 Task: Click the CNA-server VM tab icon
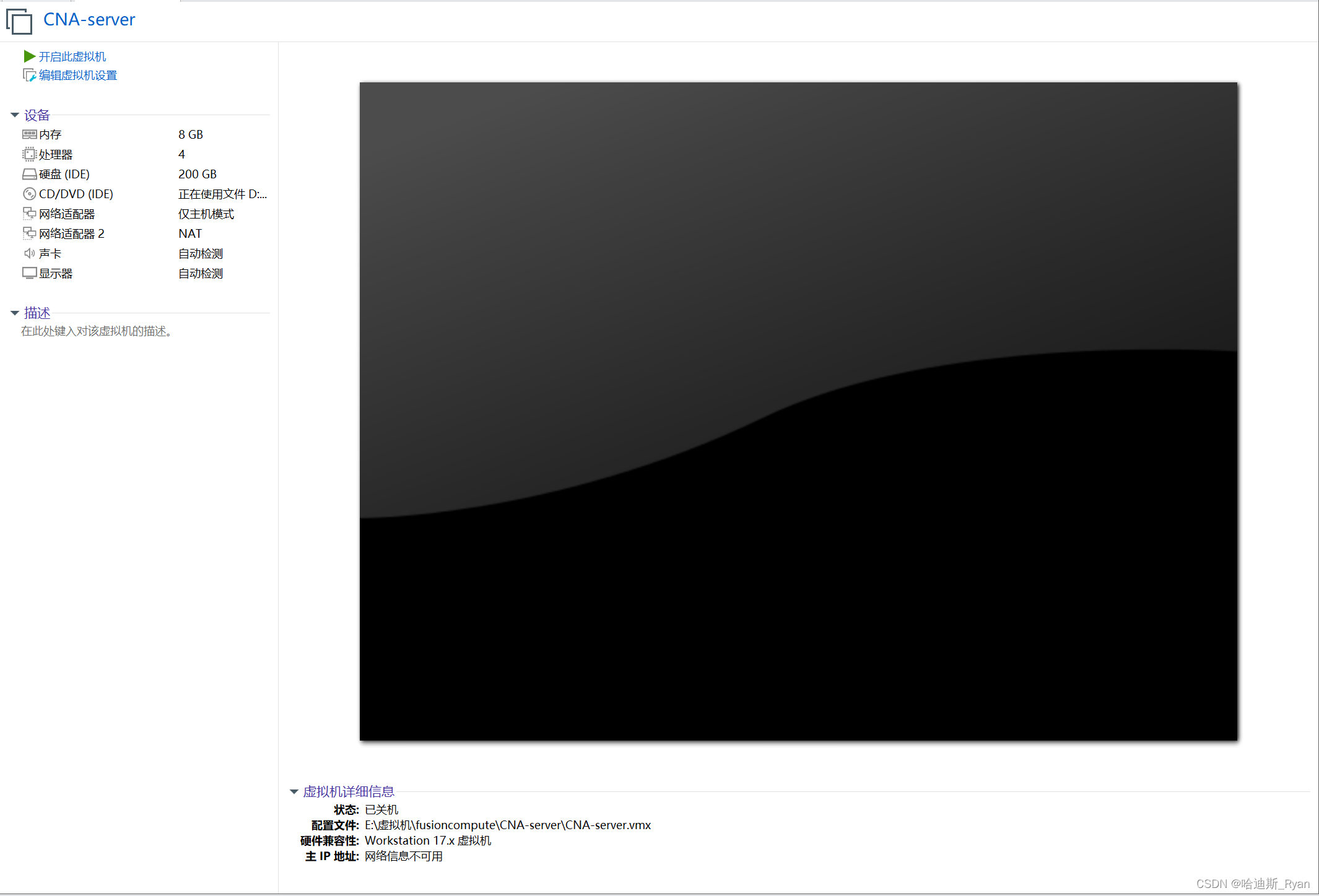pyautogui.click(x=19, y=21)
